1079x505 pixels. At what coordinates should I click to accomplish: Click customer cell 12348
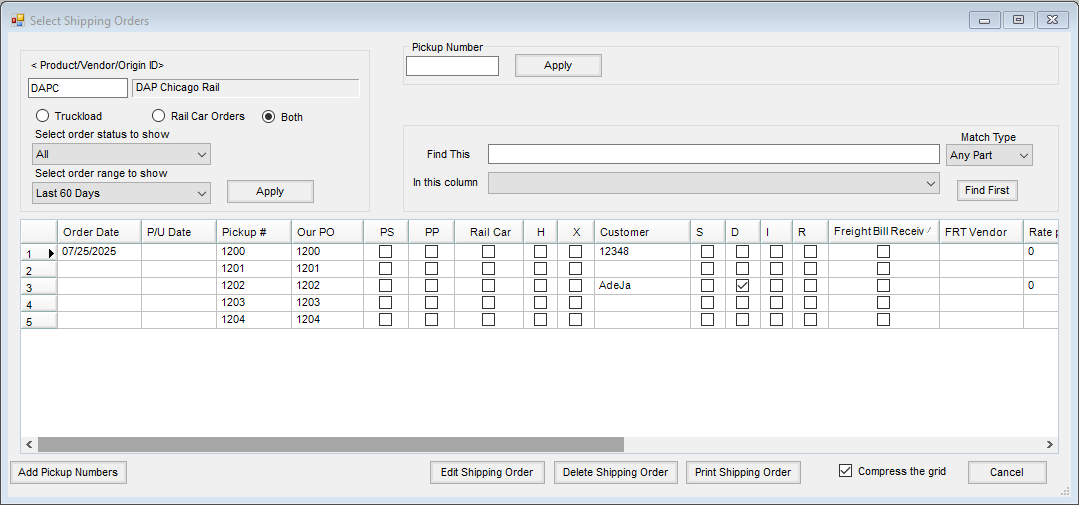point(642,252)
